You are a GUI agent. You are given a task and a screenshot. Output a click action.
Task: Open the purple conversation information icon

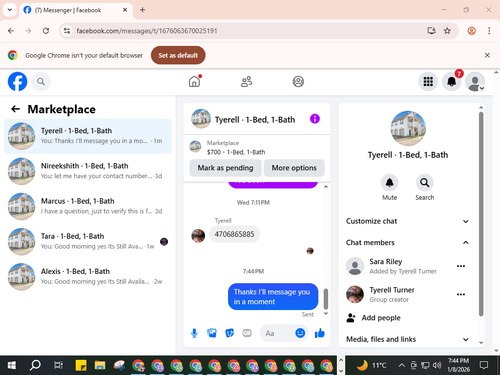click(x=315, y=119)
